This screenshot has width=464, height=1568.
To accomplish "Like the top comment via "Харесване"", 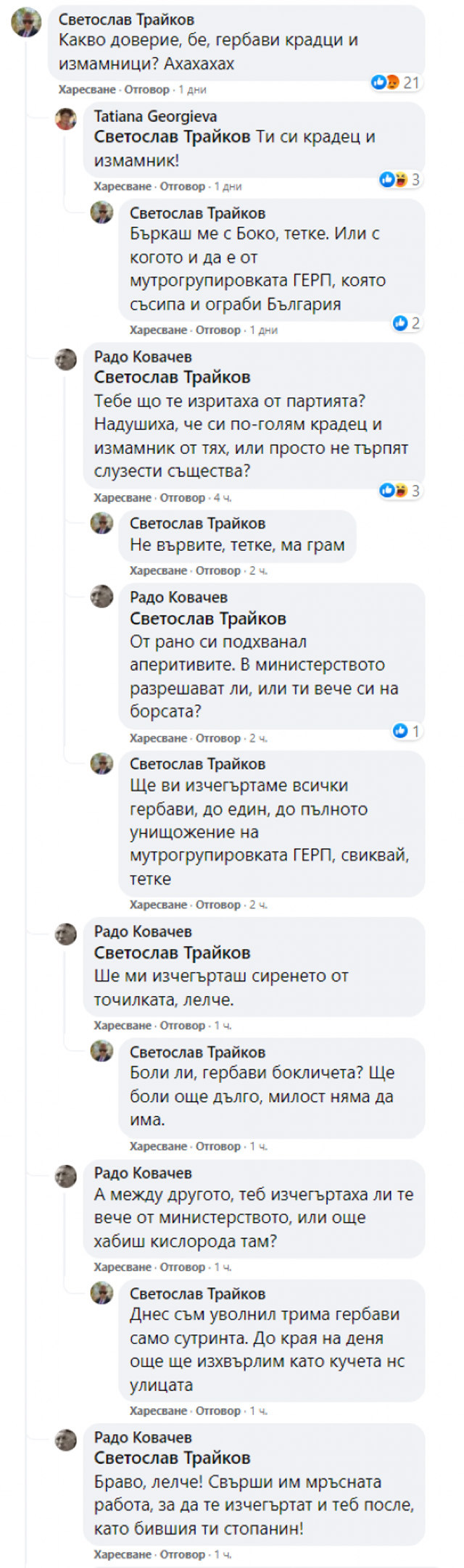I will coord(87,90).
